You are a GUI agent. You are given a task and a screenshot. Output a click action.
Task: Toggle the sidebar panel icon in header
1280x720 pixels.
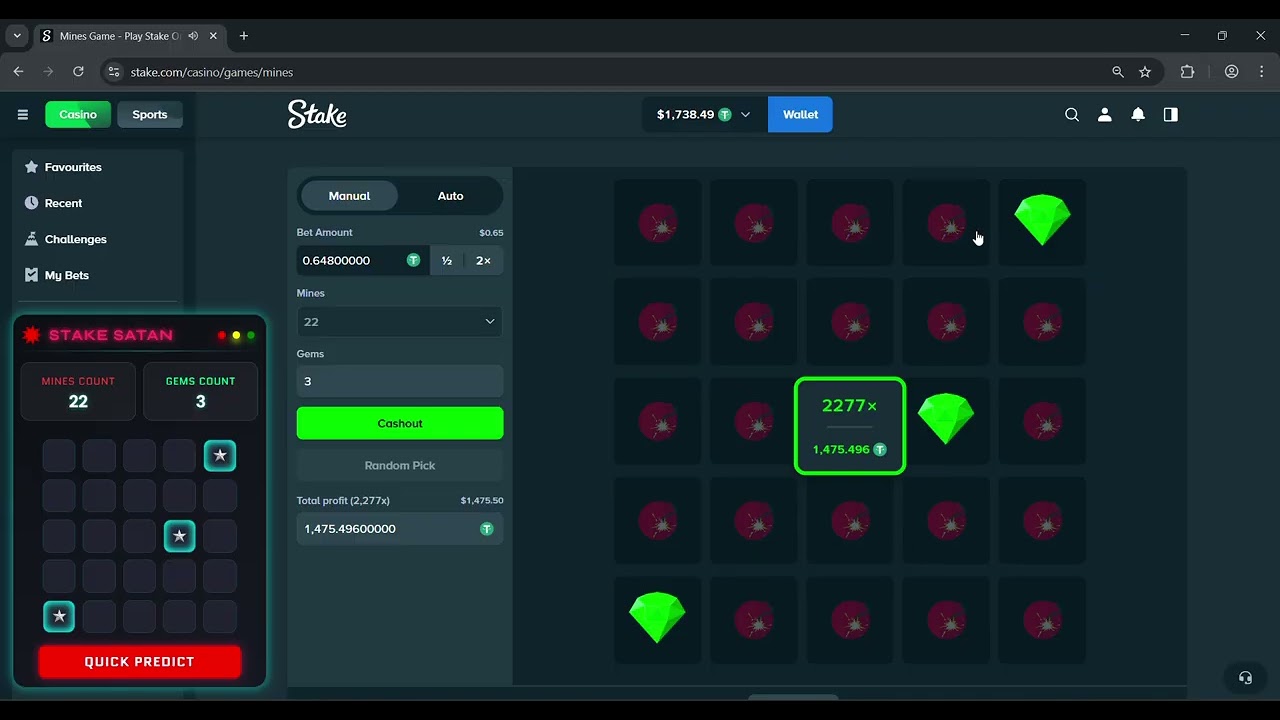[1171, 114]
